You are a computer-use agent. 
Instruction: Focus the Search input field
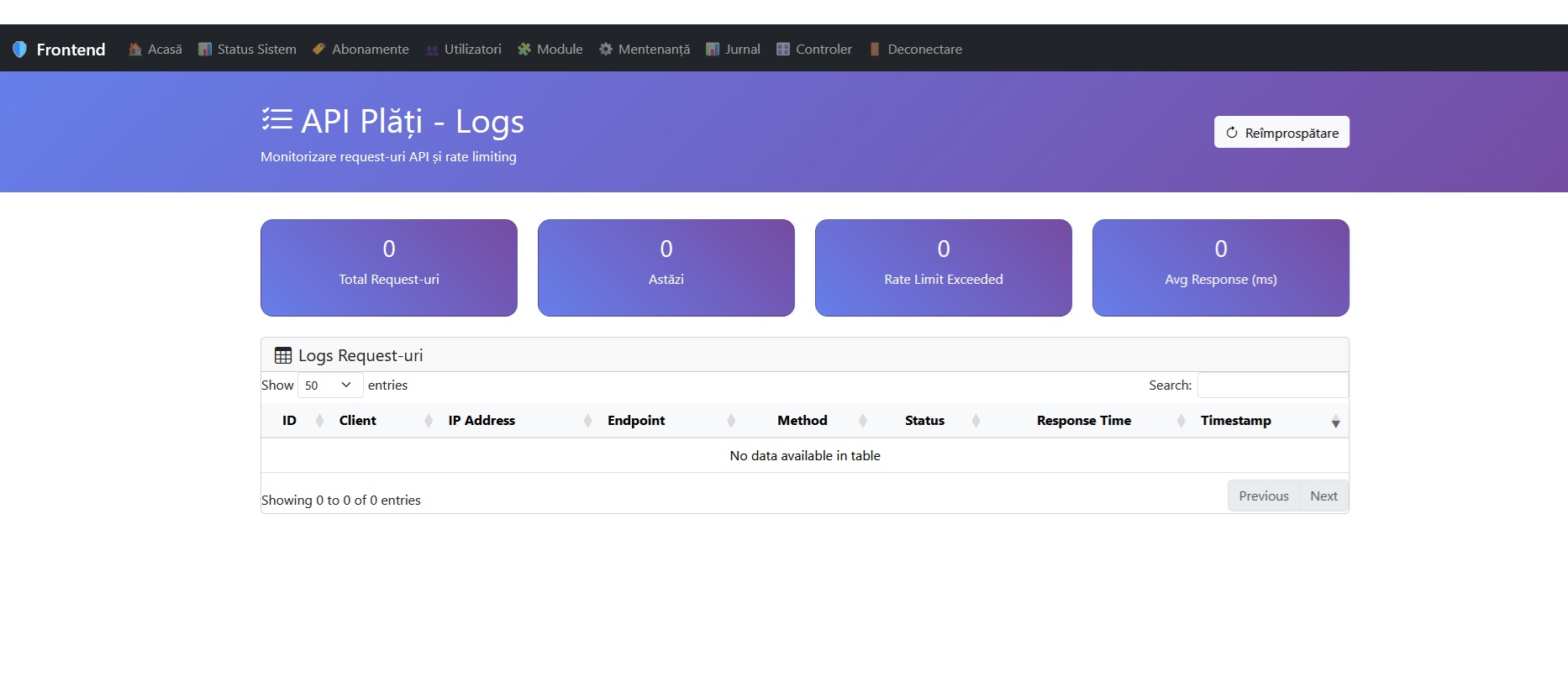(1272, 385)
